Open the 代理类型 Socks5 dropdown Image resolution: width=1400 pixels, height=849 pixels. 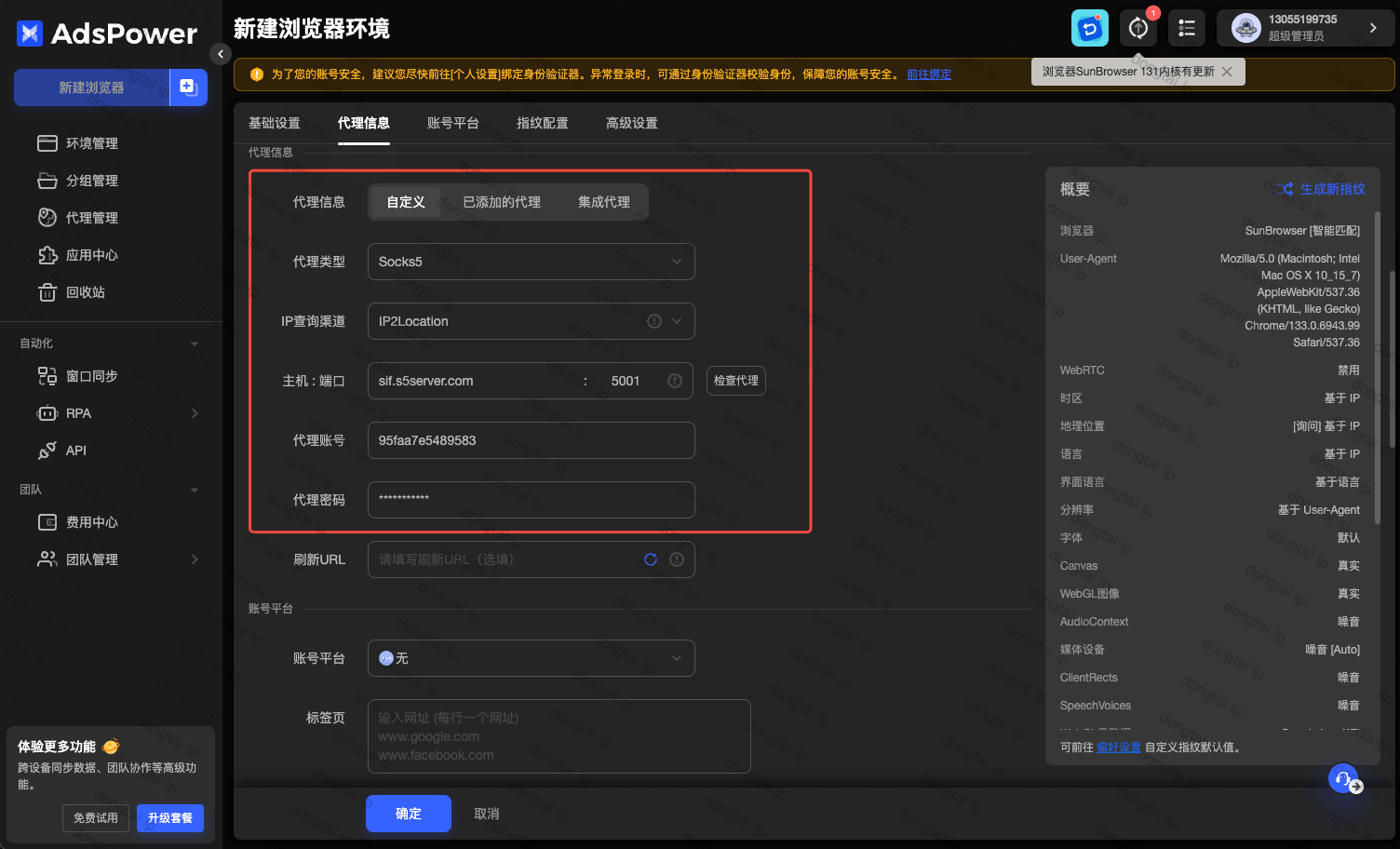point(531,262)
